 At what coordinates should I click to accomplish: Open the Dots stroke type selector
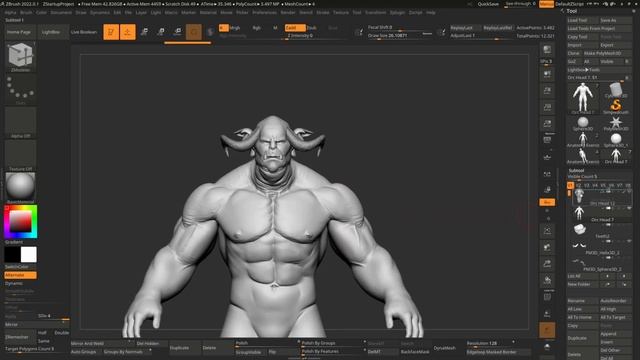click(x=20, y=89)
